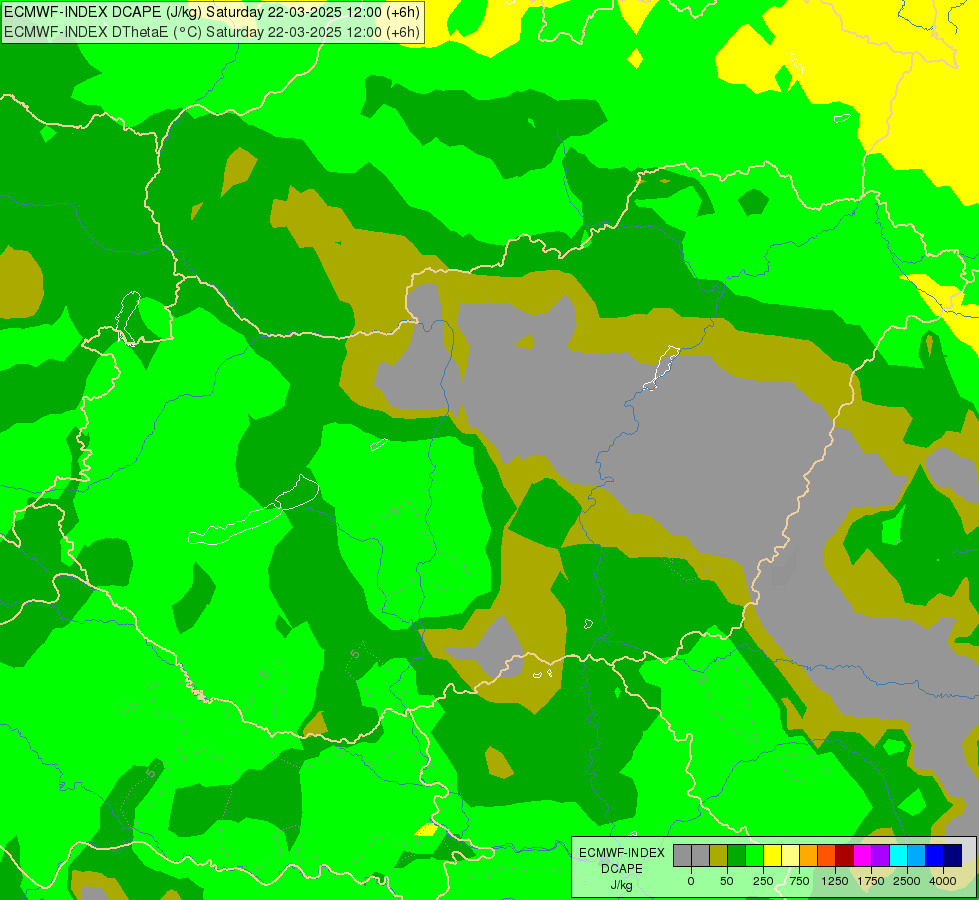Select the pure yellow legend swatch
This screenshot has width=979, height=900.
point(772,855)
